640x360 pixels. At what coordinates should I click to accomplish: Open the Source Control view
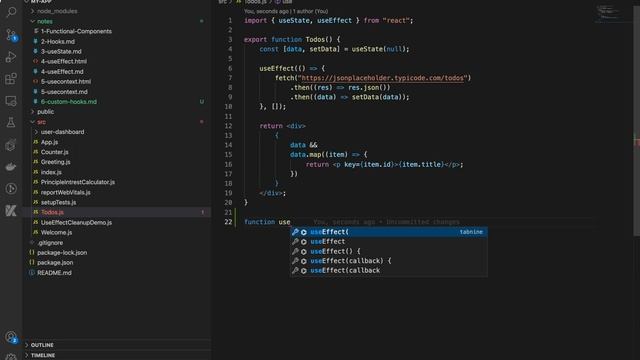(11, 34)
